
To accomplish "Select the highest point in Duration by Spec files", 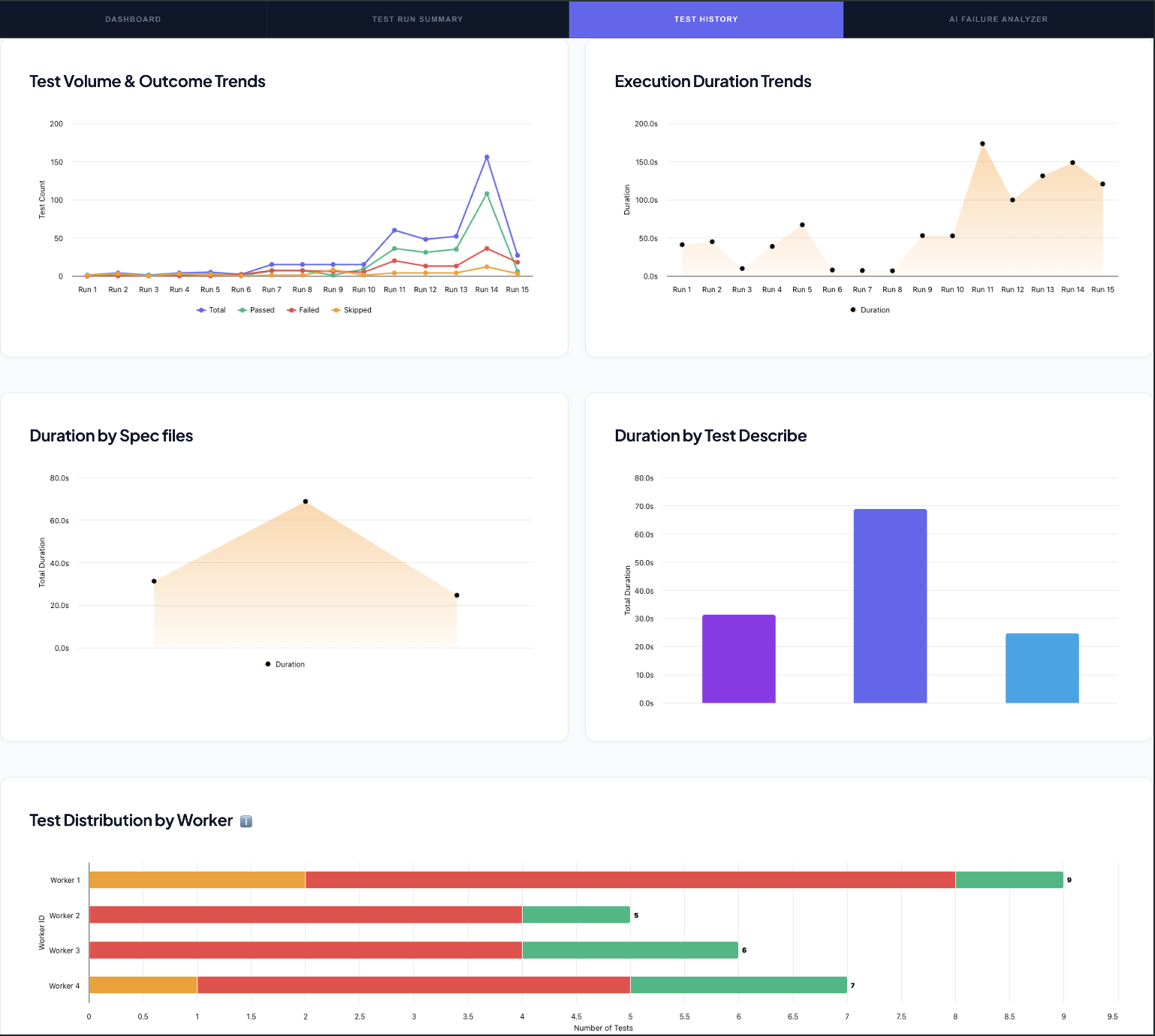I will click(x=305, y=501).
